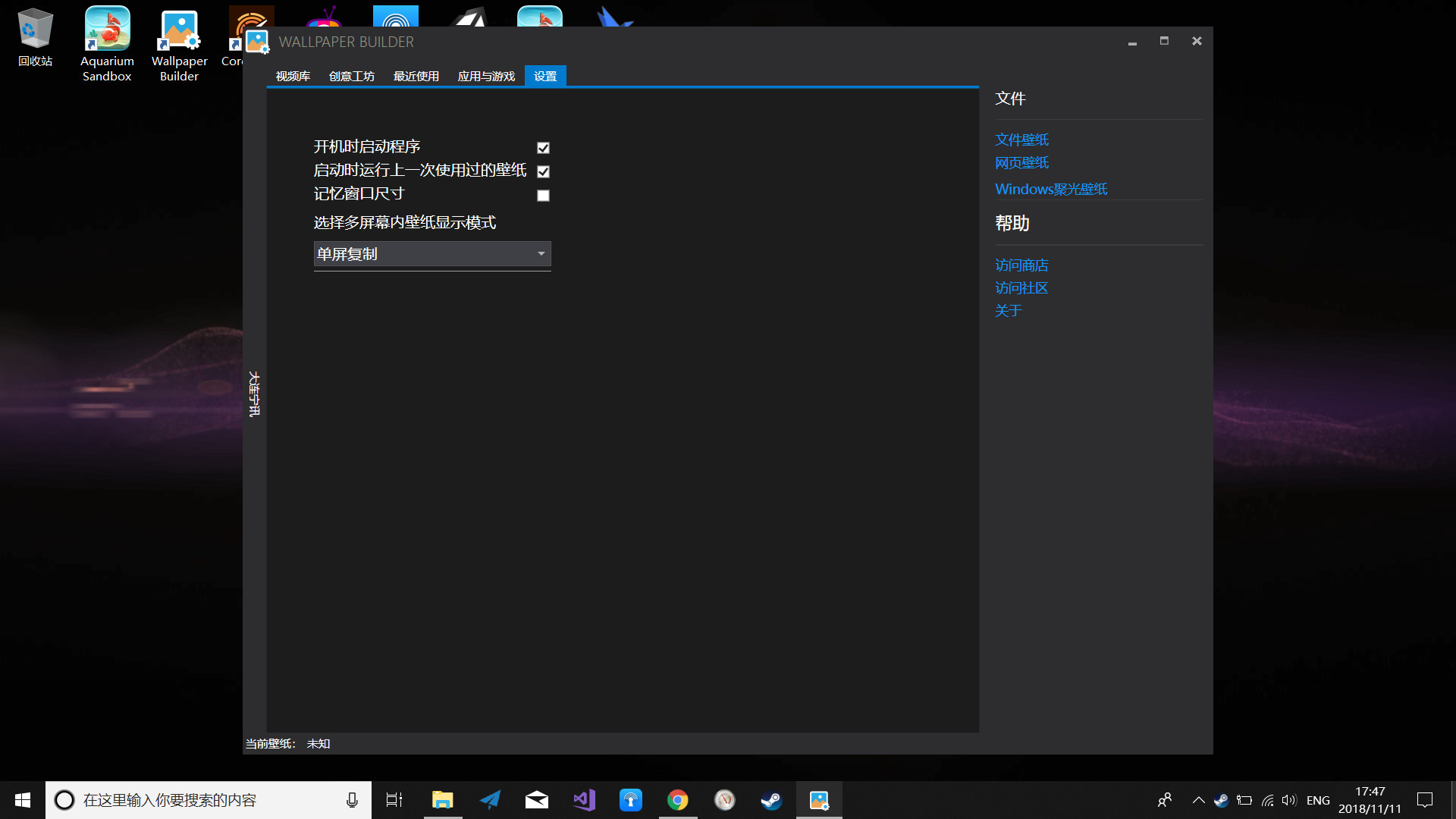
Task: Launch Visual Studio Code from the taskbar
Action: tap(584, 799)
